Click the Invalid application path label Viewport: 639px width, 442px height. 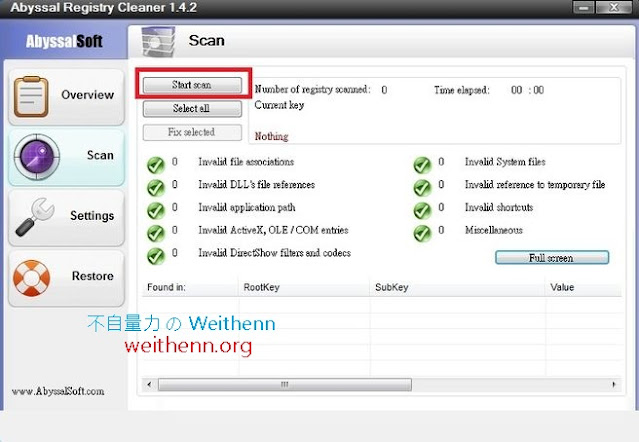click(x=247, y=207)
